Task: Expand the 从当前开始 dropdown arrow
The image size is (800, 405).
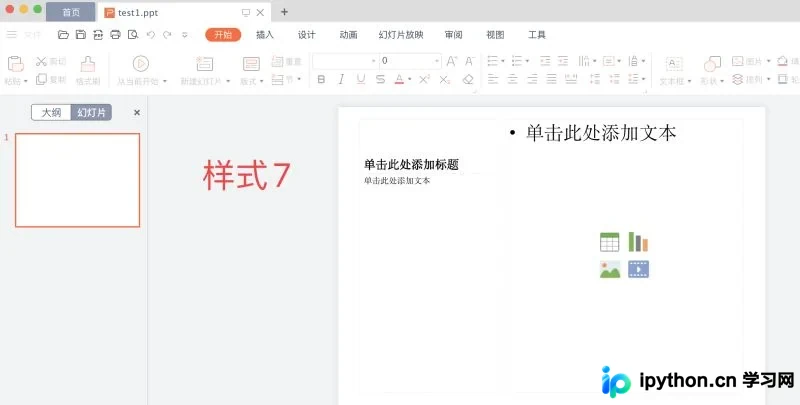Action: [x=165, y=81]
